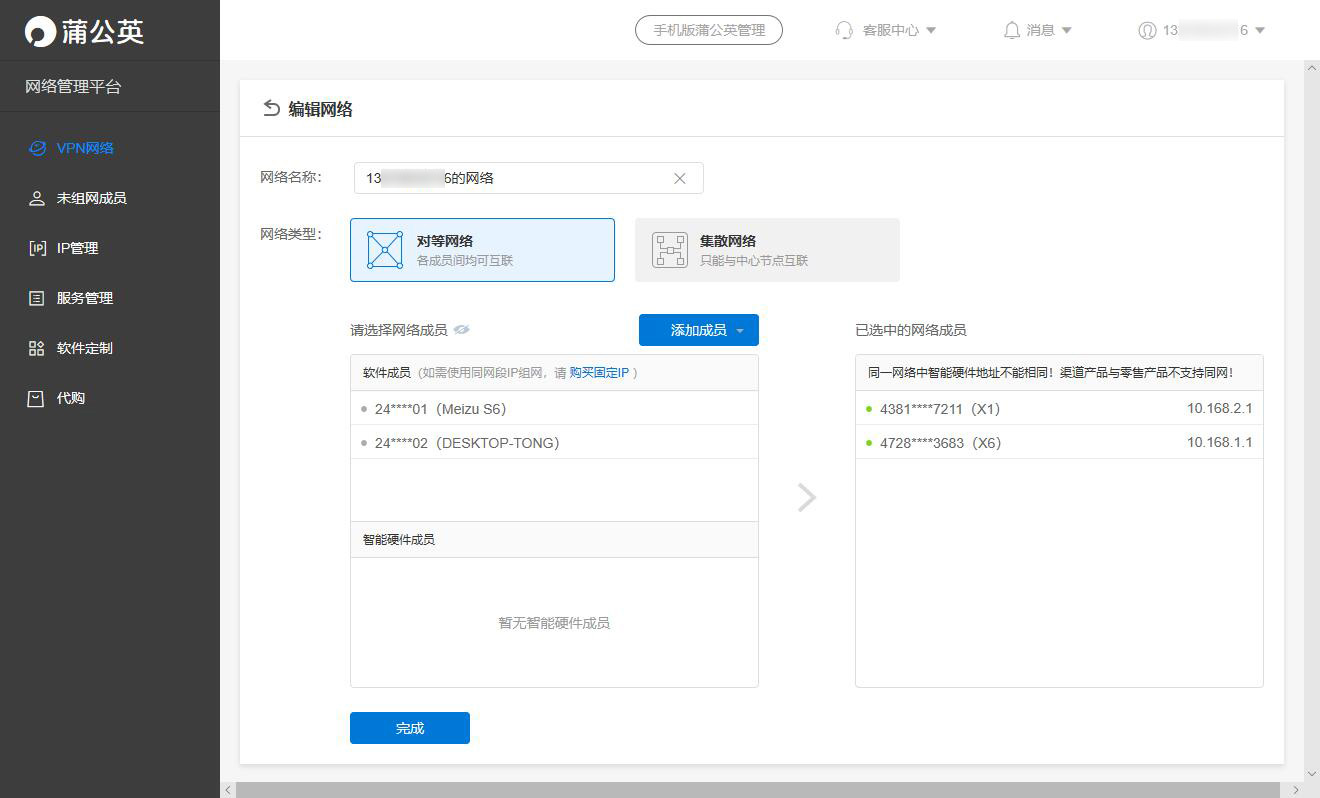Image resolution: width=1320 pixels, height=798 pixels.
Task: Select the 未组网成员 person icon
Action: [36, 197]
